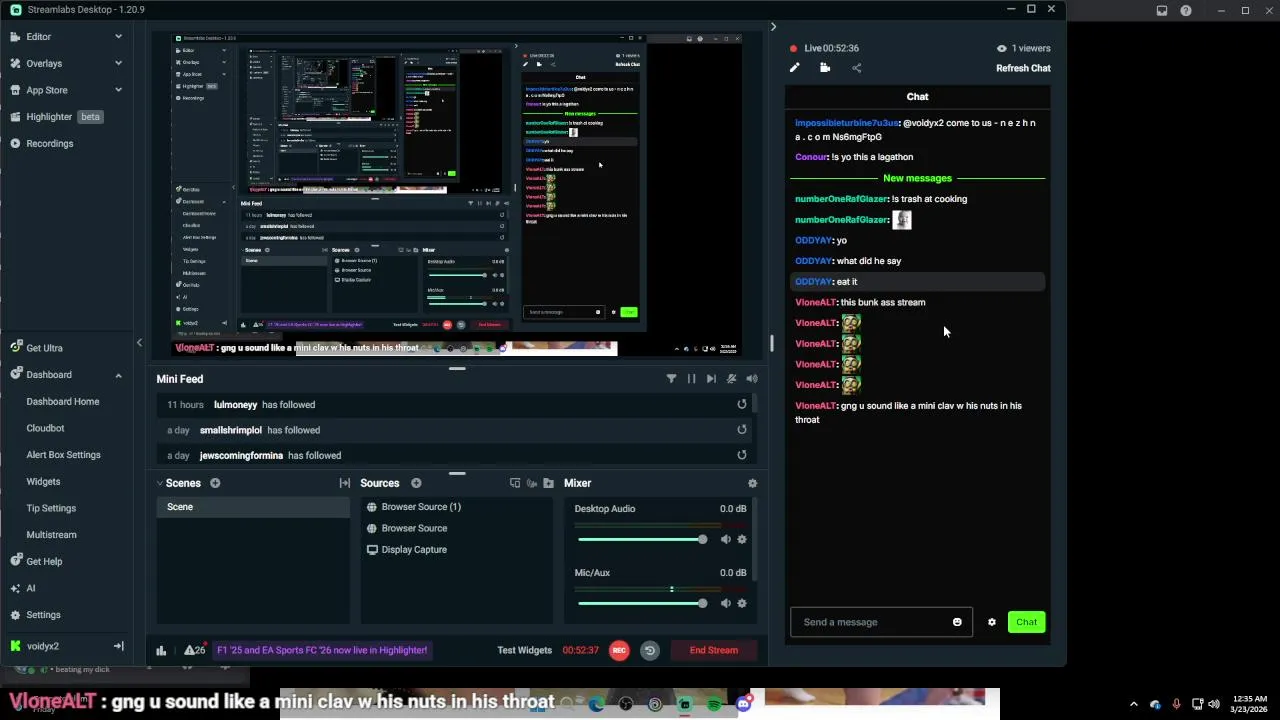1280x720 pixels.
Task: Open the Dashboard menu item
Action: pyautogui.click(x=48, y=375)
